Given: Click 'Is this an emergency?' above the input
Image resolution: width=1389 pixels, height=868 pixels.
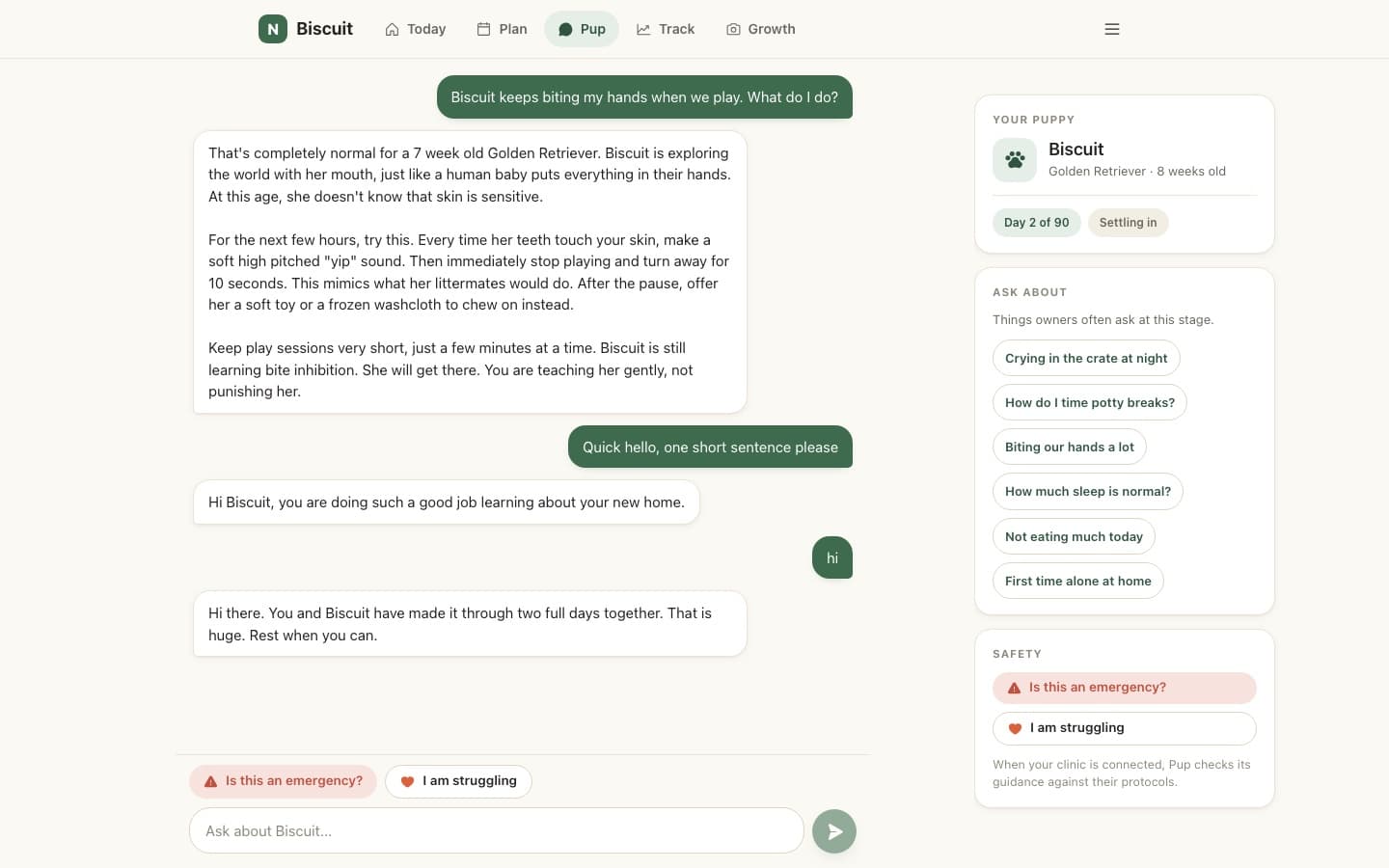Looking at the screenshot, I should (x=284, y=781).
